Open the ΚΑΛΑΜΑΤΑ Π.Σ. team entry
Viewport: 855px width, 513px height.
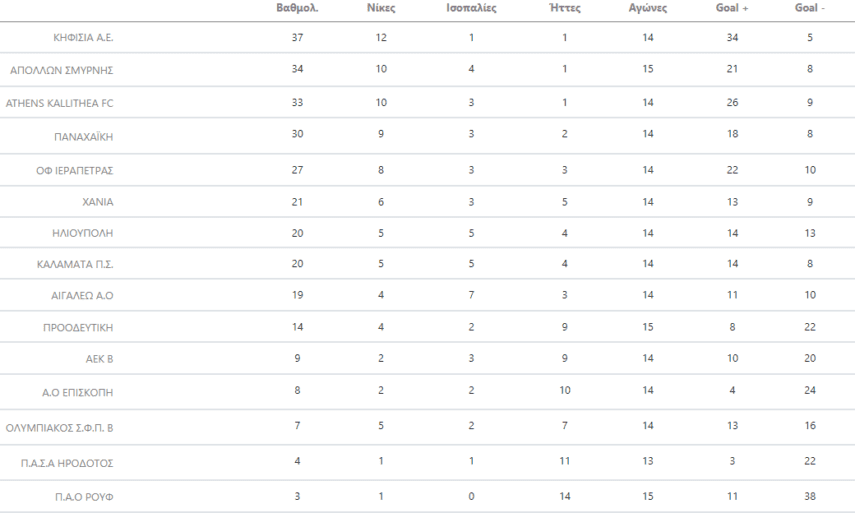click(x=76, y=265)
